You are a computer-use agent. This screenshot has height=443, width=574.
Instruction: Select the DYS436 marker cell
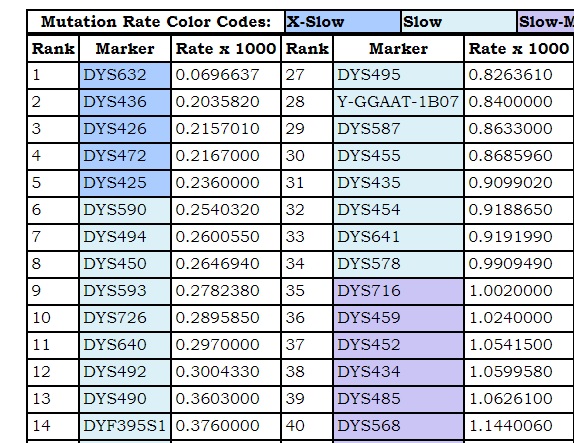tap(125, 102)
